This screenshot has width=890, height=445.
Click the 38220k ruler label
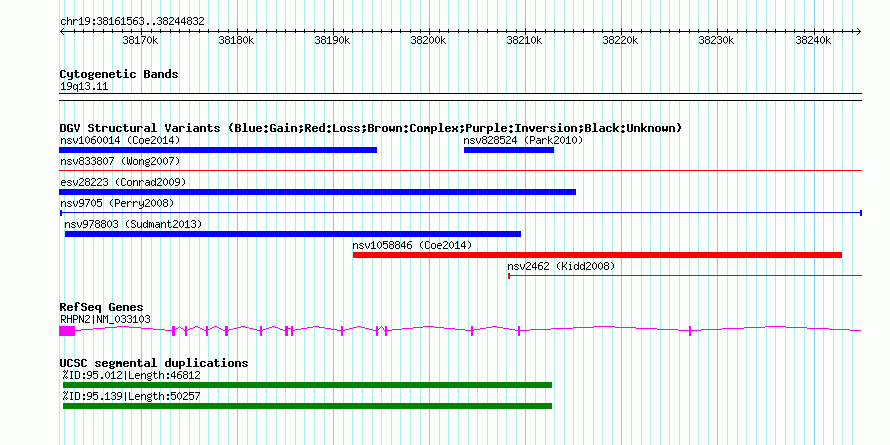tap(621, 41)
